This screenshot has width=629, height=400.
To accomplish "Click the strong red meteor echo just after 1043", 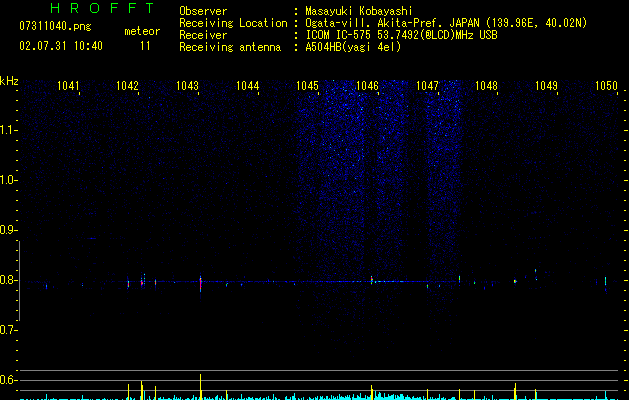I will tap(200, 283).
